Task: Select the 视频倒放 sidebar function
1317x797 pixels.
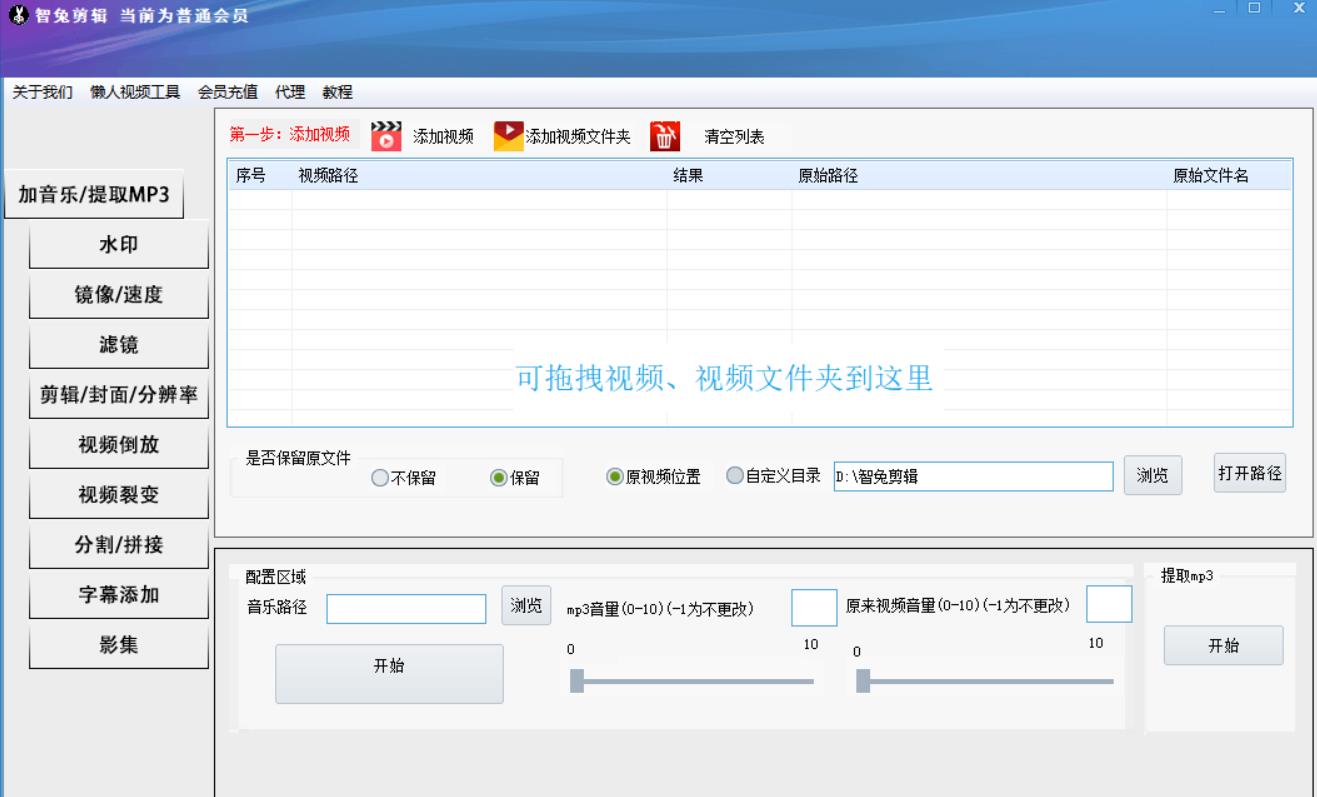Action: pyautogui.click(x=118, y=444)
